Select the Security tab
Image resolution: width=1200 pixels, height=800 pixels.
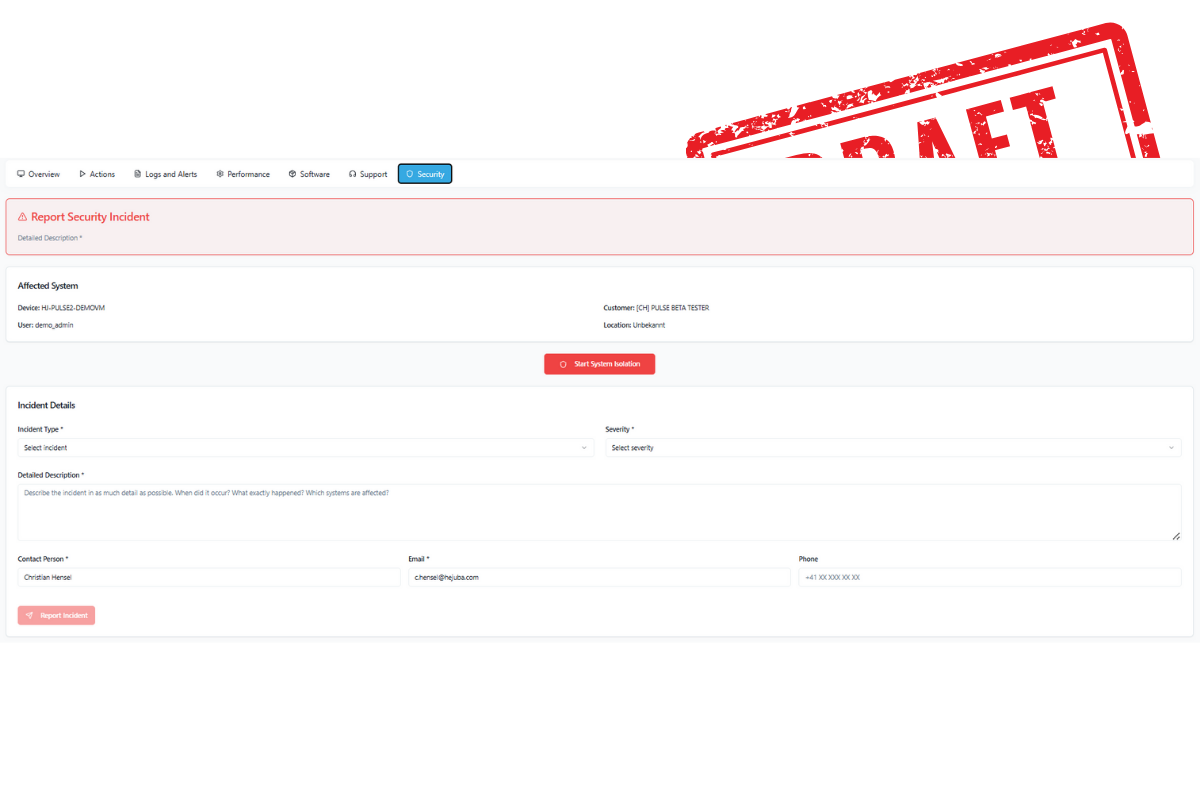coord(425,174)
